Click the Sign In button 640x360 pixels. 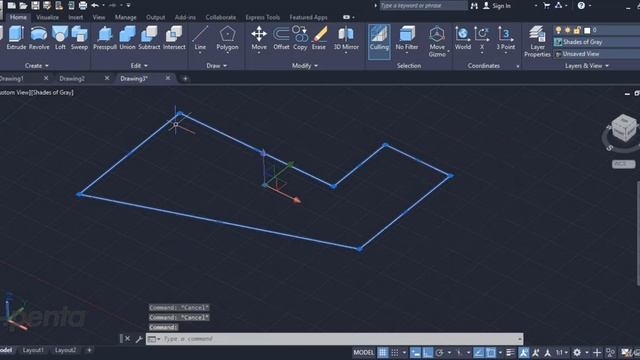click(497, 6)
